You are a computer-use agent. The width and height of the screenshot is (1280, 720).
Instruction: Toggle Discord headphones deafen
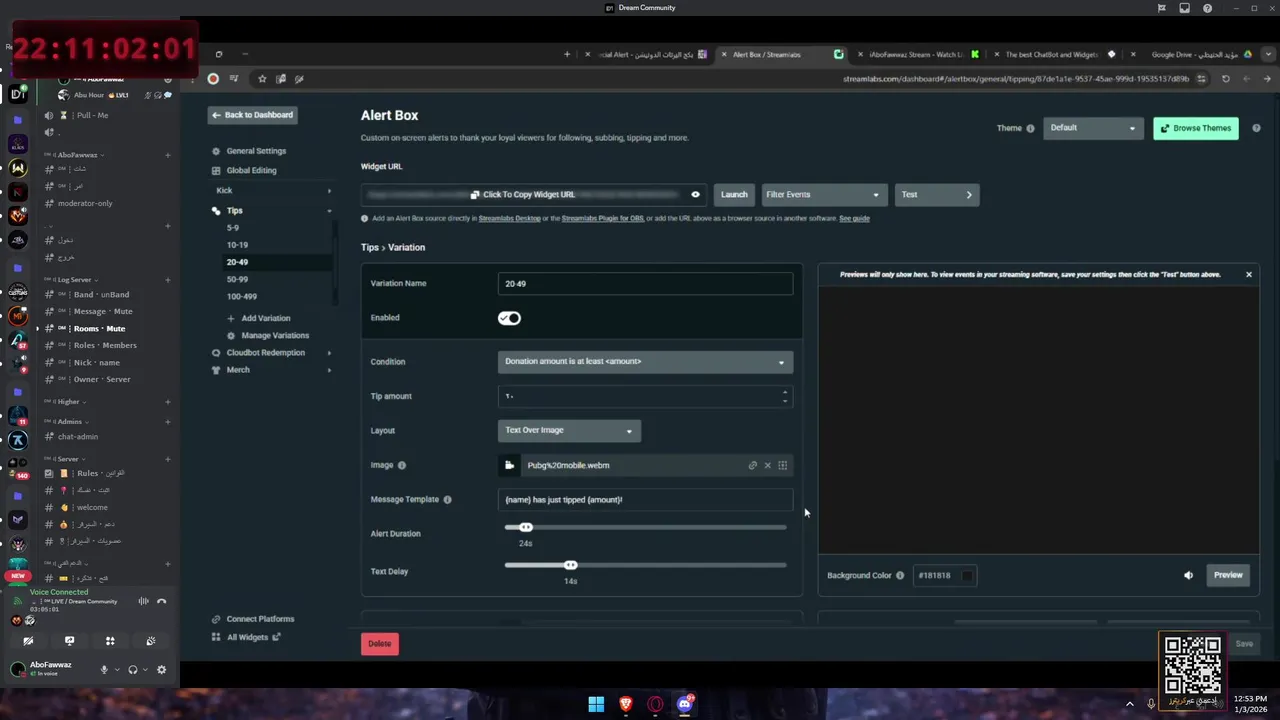[133, 670]
